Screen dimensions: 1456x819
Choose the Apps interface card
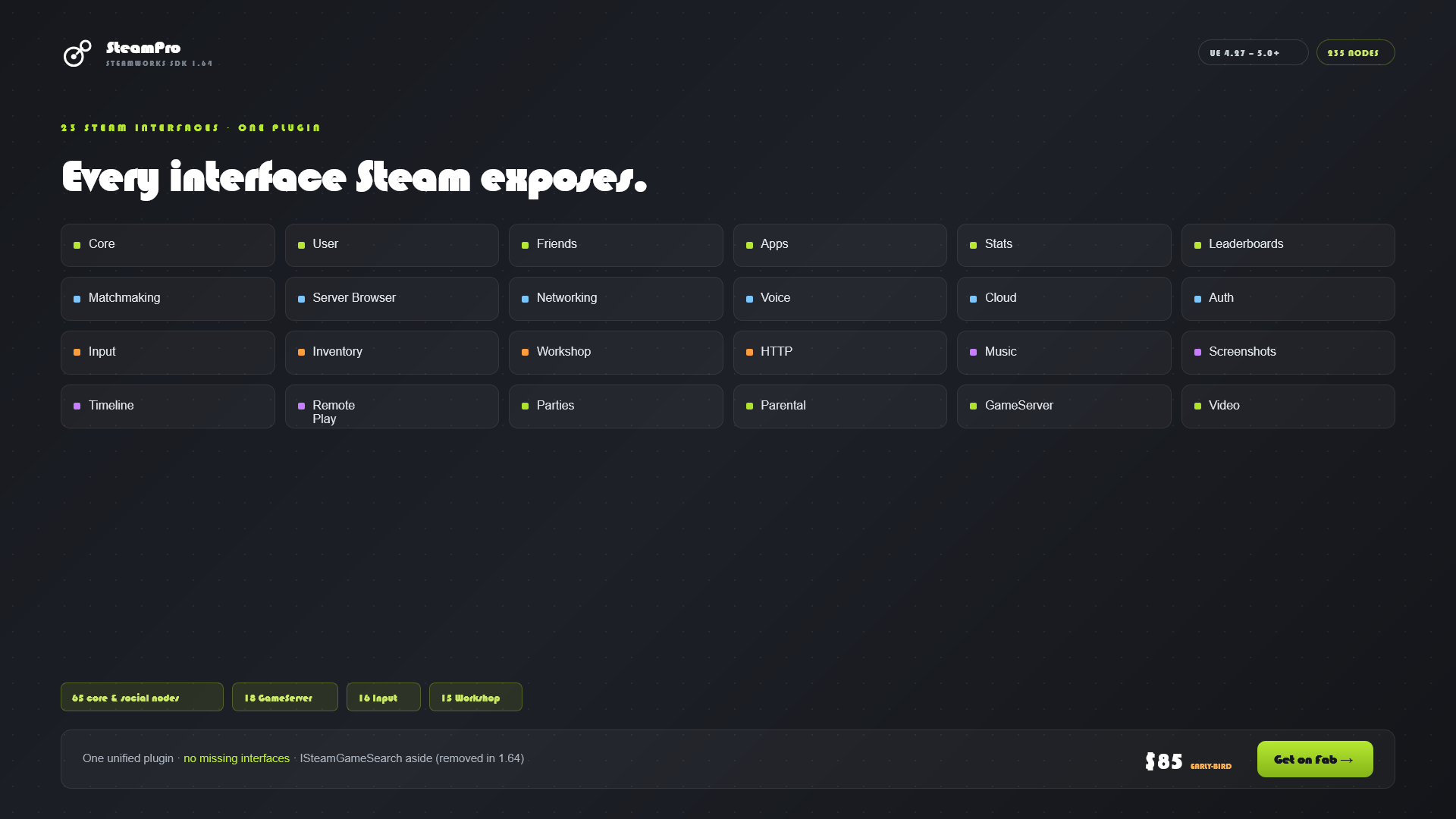[x=839, y=245]
